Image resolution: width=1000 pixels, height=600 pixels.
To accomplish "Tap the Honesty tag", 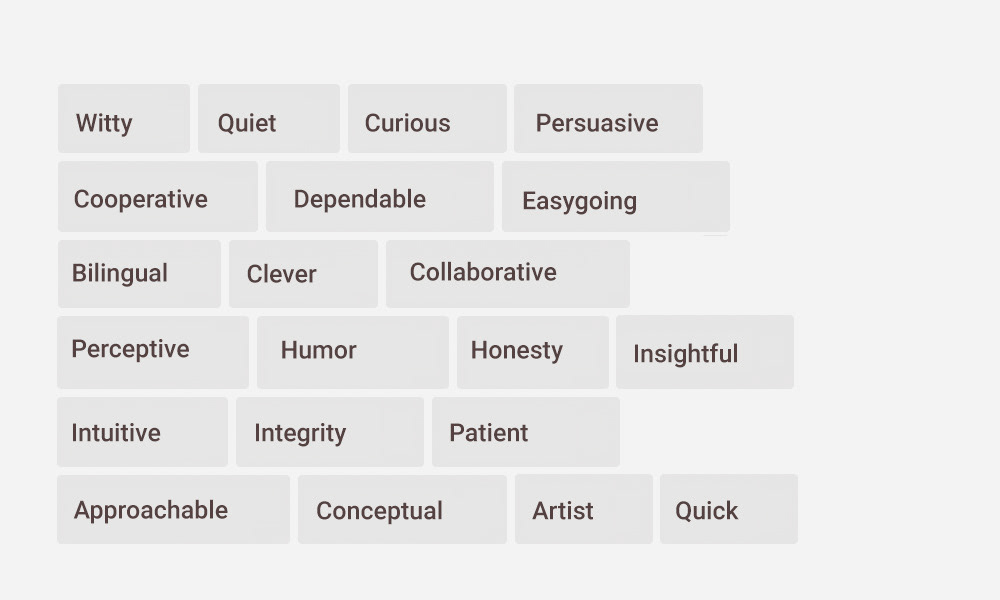I will pos(533,352).
